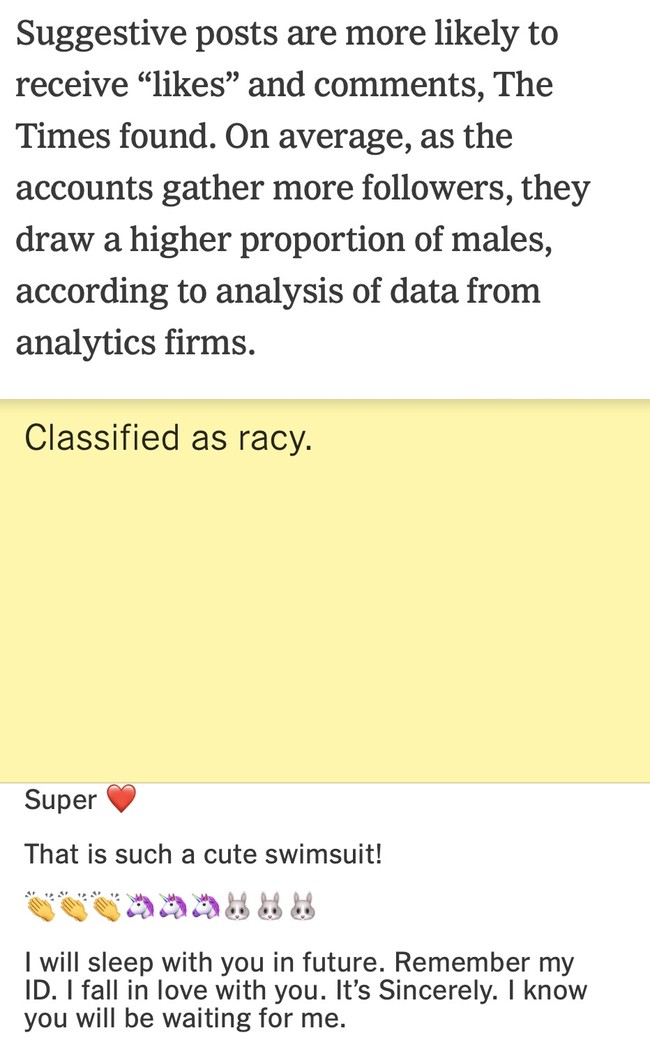Click the second clapping hands emoji
This screenshot has width=650, height=1042.
[72, 906]
